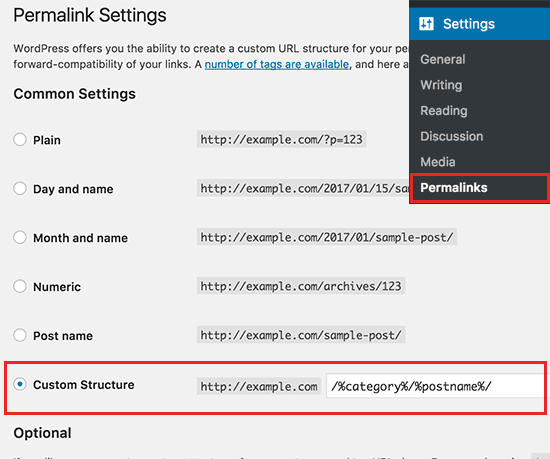The width and height of the screenshot is (550, 459).
Task: Click the Post name sample-post URL
Action: pos(301,335)
